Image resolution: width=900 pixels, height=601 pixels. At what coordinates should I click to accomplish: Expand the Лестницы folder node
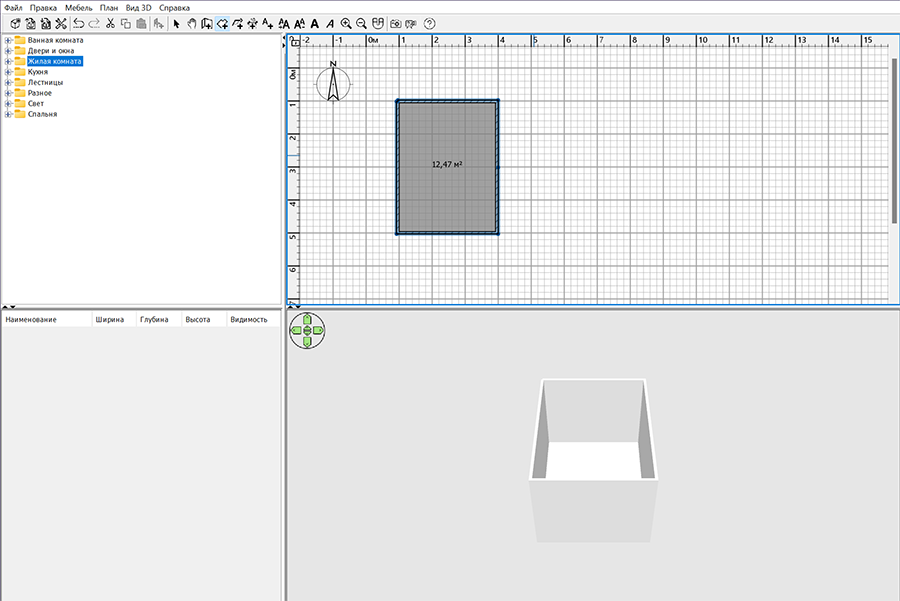(x=8, y=83)
